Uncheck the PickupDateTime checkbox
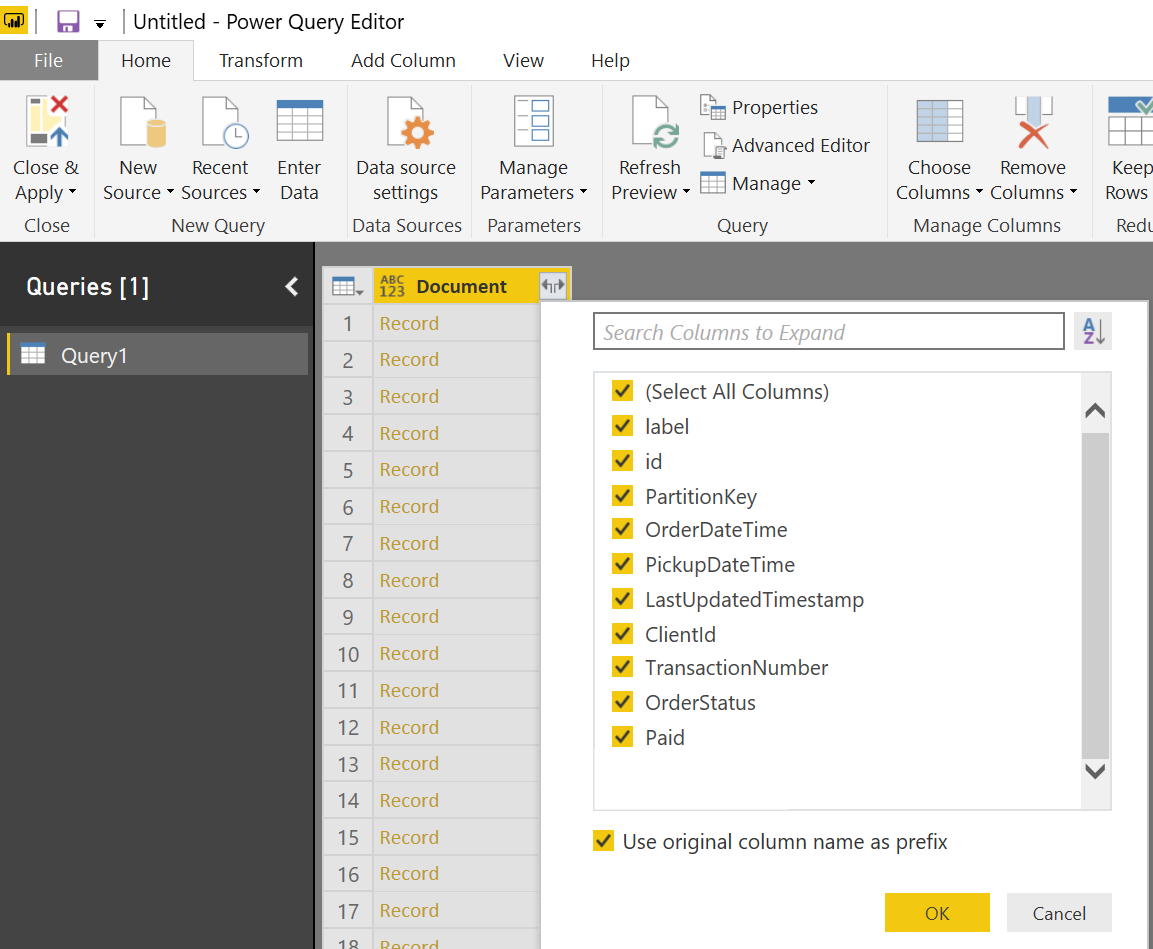Viewport: 1153px width, 949px height. 622,564
